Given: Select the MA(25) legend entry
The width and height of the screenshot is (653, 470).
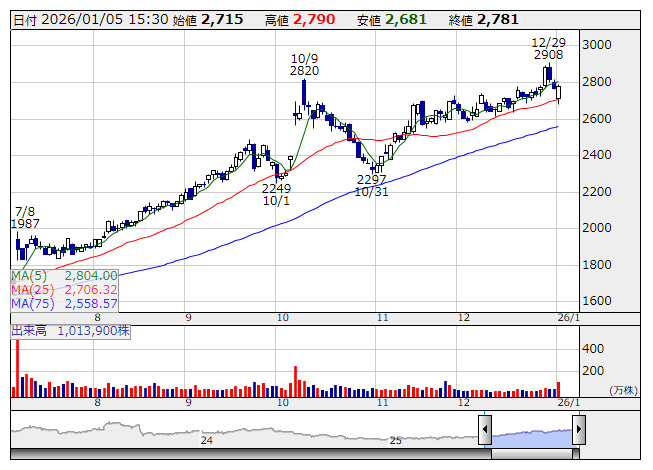Looking at the screenshot, I should point(65,289).
